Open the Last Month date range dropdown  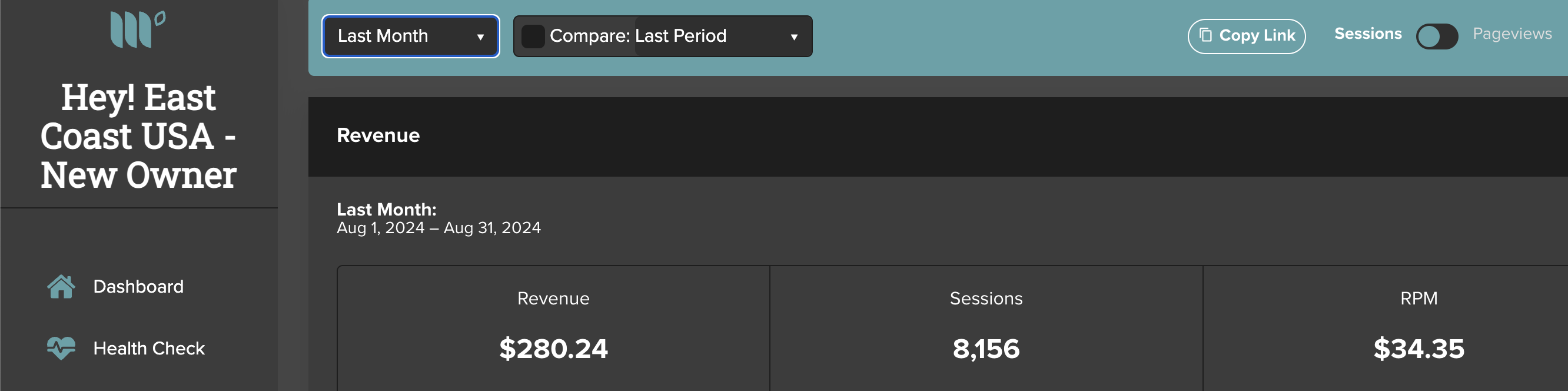click(x=411, y=37)
